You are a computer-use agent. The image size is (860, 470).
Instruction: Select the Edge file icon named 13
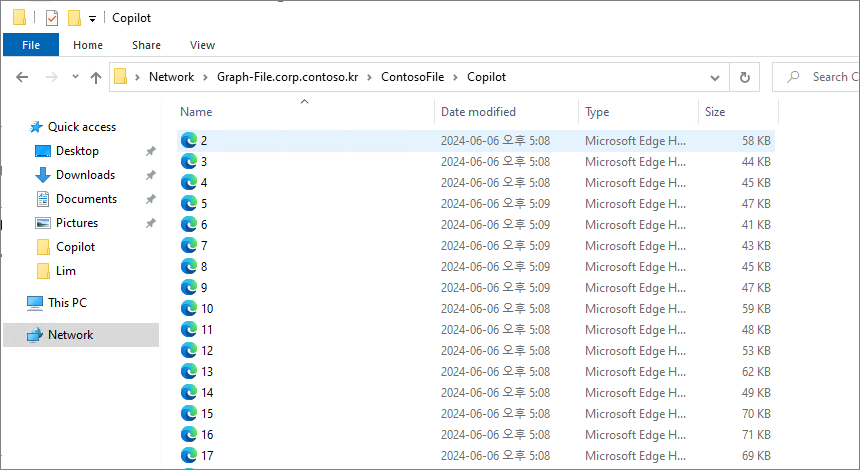tap(189, 371)
